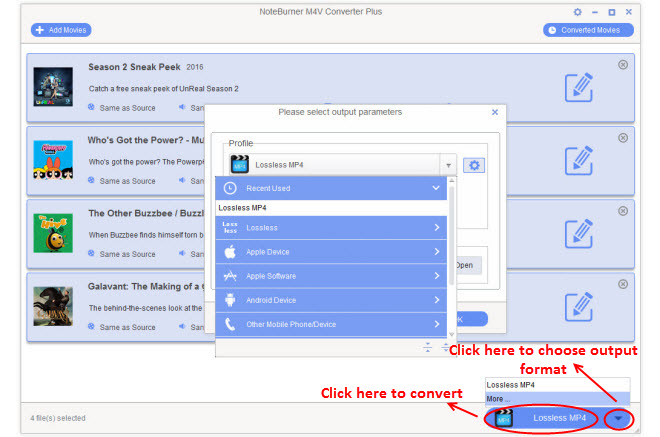Expand Lossless category
This screenshot has height=437, width=660.
[x=331, y=227]
